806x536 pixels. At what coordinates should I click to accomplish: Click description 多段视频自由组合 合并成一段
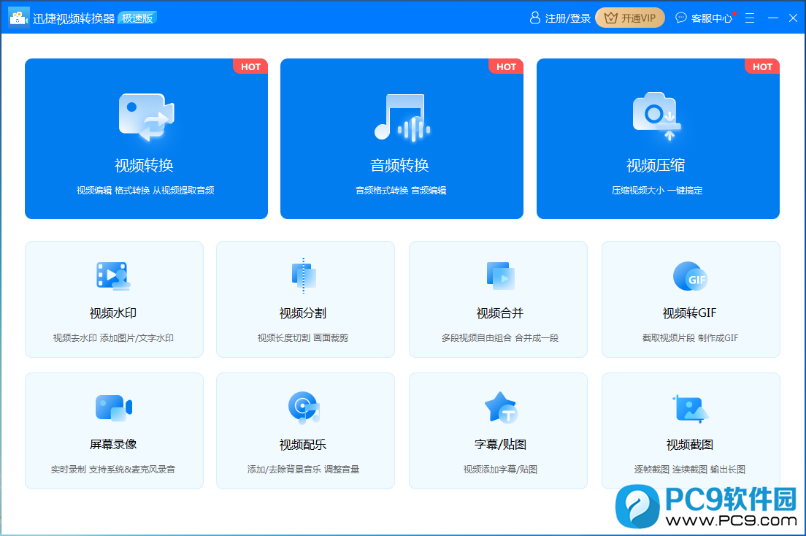(x=500, y=338)
